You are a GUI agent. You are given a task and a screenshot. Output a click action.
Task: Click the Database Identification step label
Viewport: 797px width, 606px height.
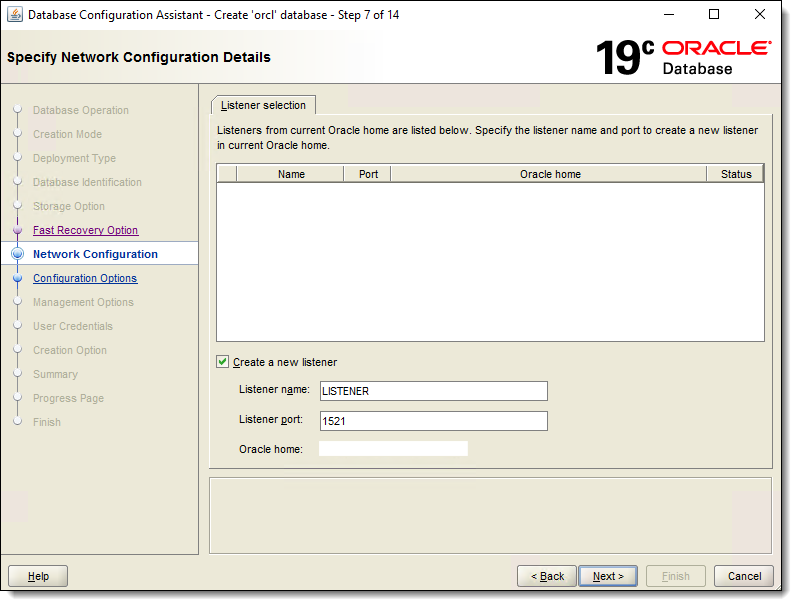[87, 182]
